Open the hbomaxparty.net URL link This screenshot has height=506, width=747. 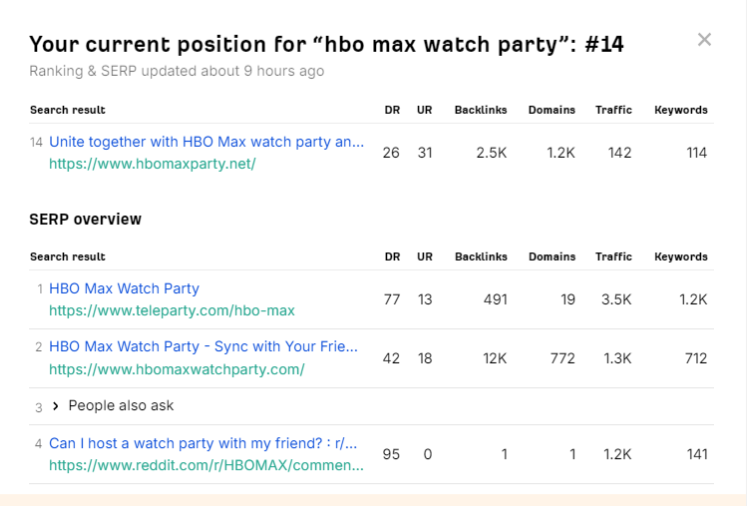pyautogui.click(x=152, y=163)
